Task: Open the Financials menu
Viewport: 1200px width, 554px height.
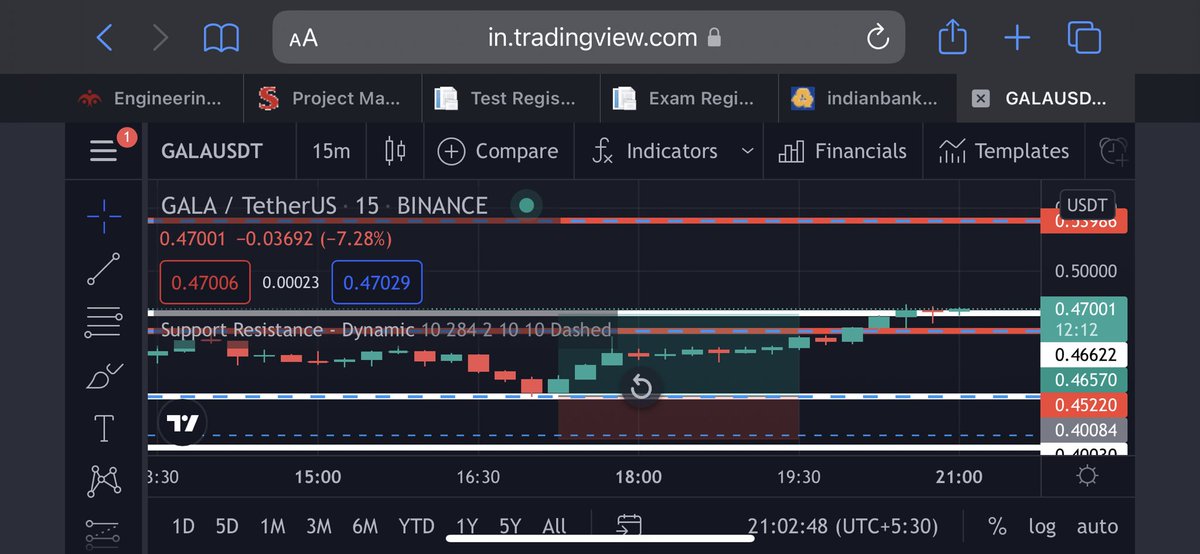Action: click(x=842, y=151)
